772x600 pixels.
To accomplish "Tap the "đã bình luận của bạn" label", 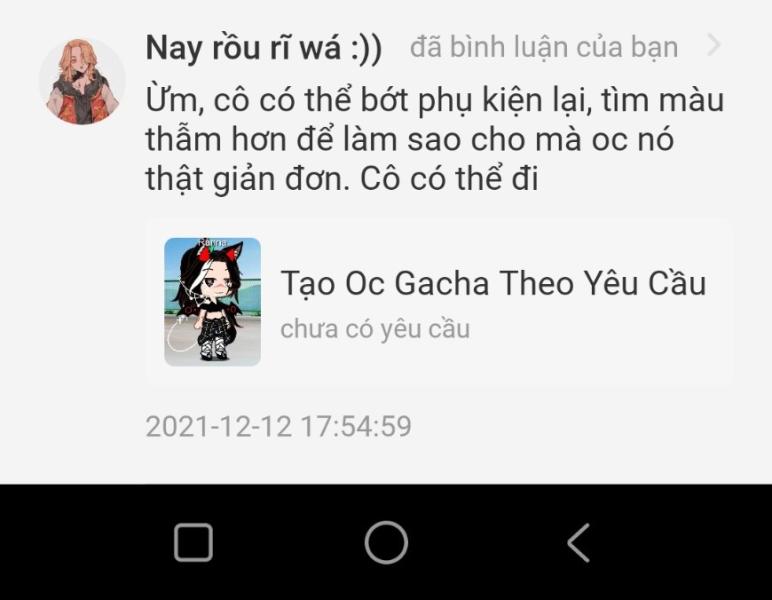I will click(544, 47).
